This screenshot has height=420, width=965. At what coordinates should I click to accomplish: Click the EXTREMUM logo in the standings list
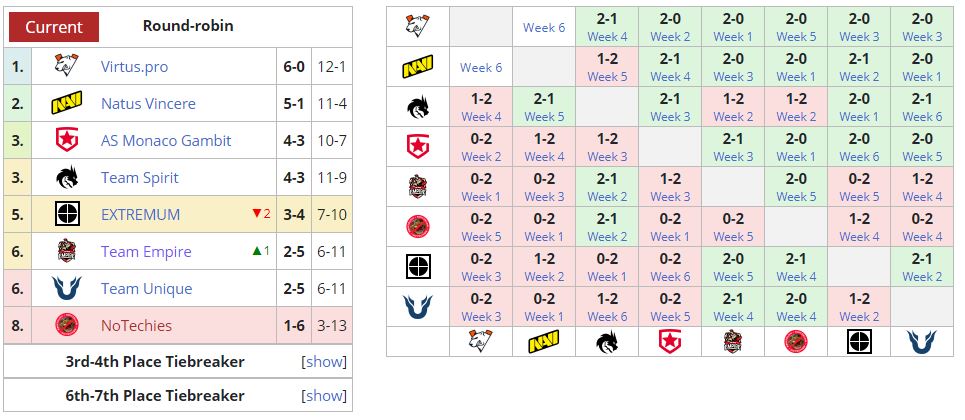tap(66, 215)
